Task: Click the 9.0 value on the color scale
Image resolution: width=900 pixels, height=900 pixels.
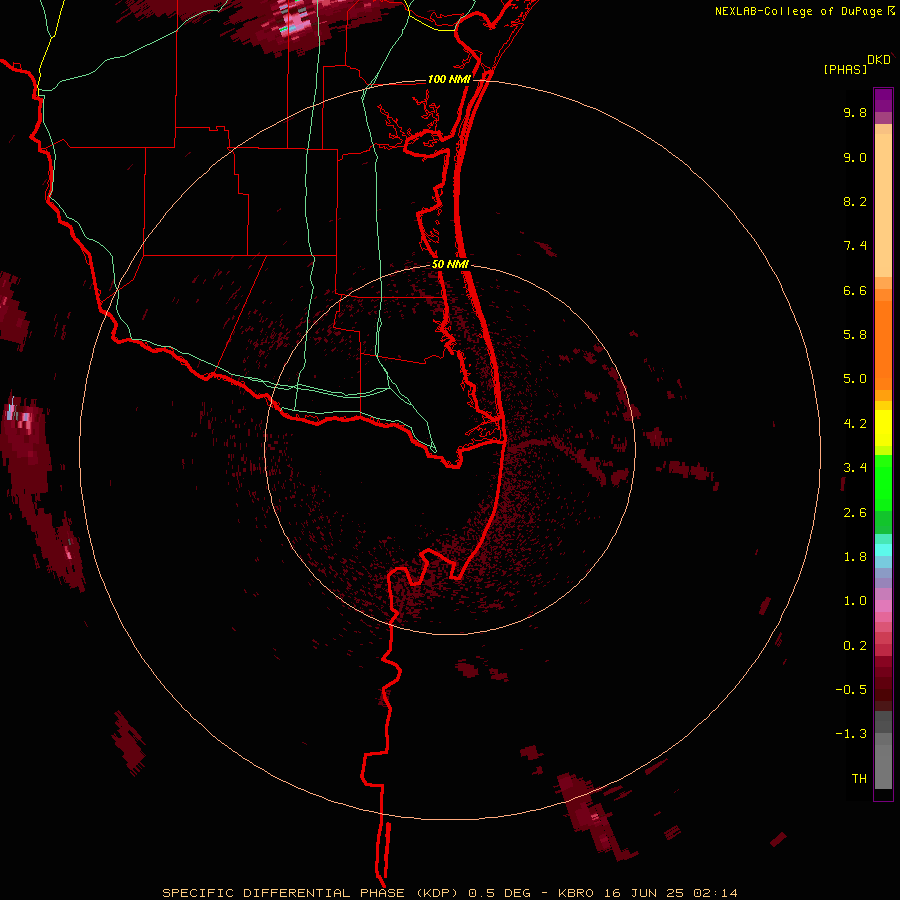Action: tap(855, 157)
